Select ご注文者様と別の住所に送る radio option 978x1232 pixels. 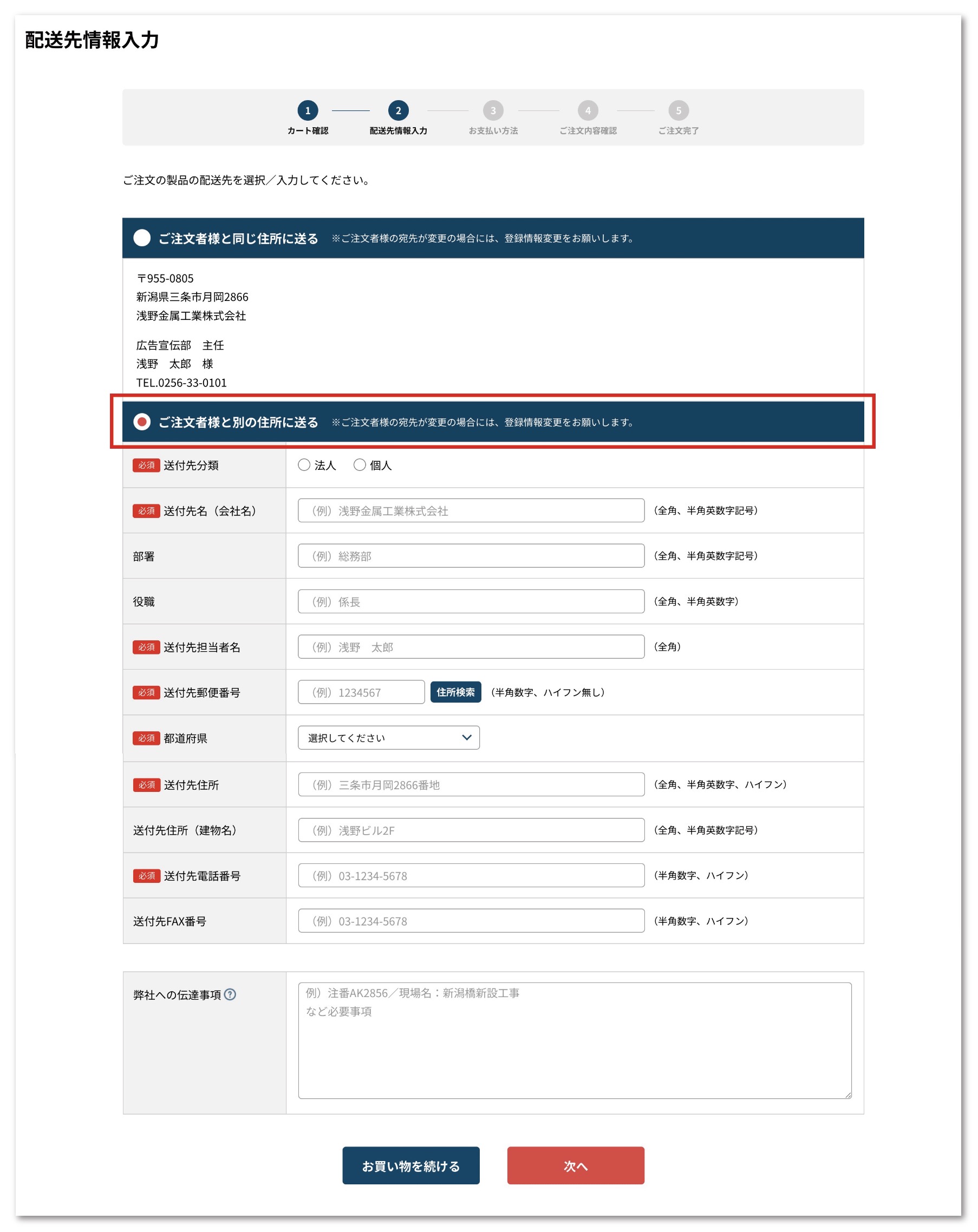click(142, 422)
